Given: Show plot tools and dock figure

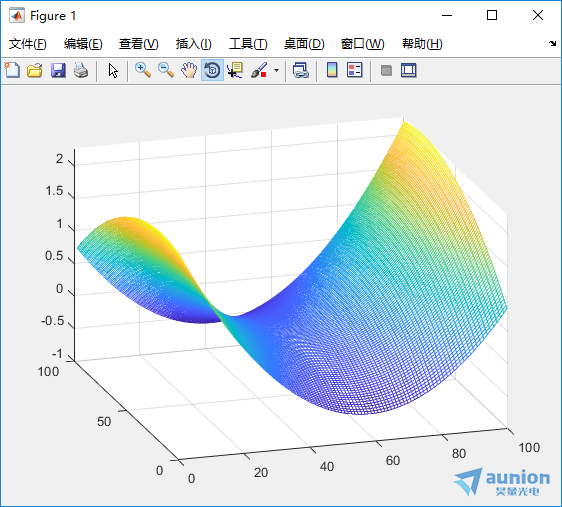Looking at the screenshot, I should [x=409, y=70].
